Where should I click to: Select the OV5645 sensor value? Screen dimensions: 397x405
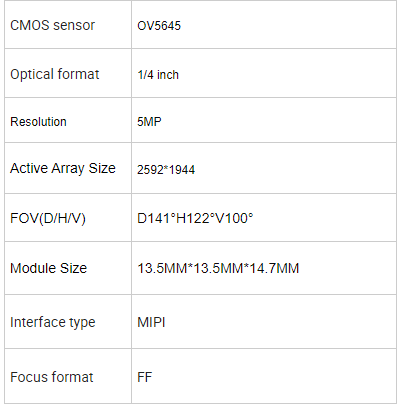159,26
